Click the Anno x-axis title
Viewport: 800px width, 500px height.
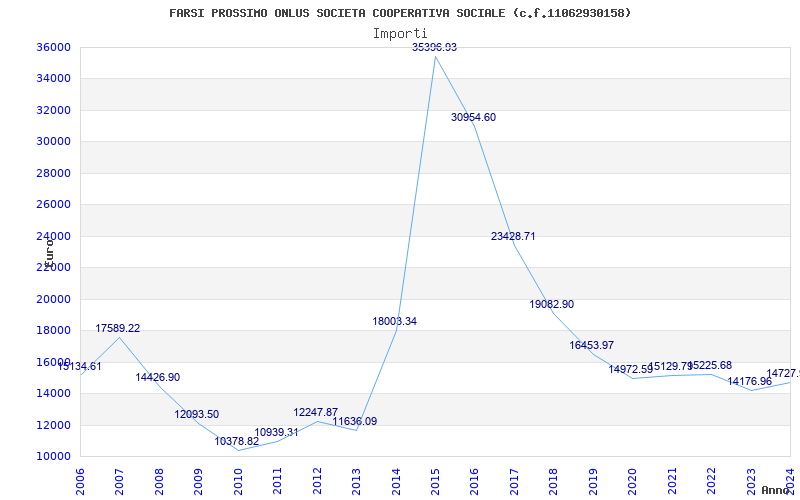click(776, 490)
